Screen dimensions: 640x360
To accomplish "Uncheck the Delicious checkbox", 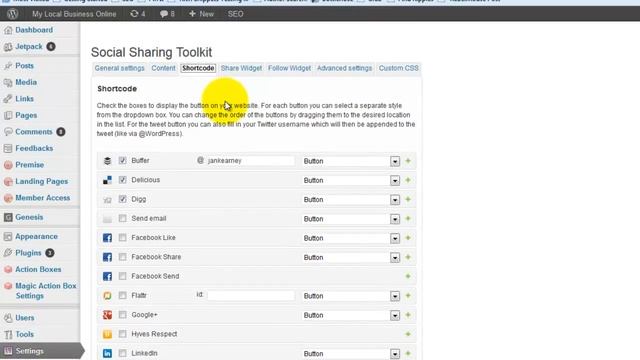I will pyautogui.click(x=122, y=180).
